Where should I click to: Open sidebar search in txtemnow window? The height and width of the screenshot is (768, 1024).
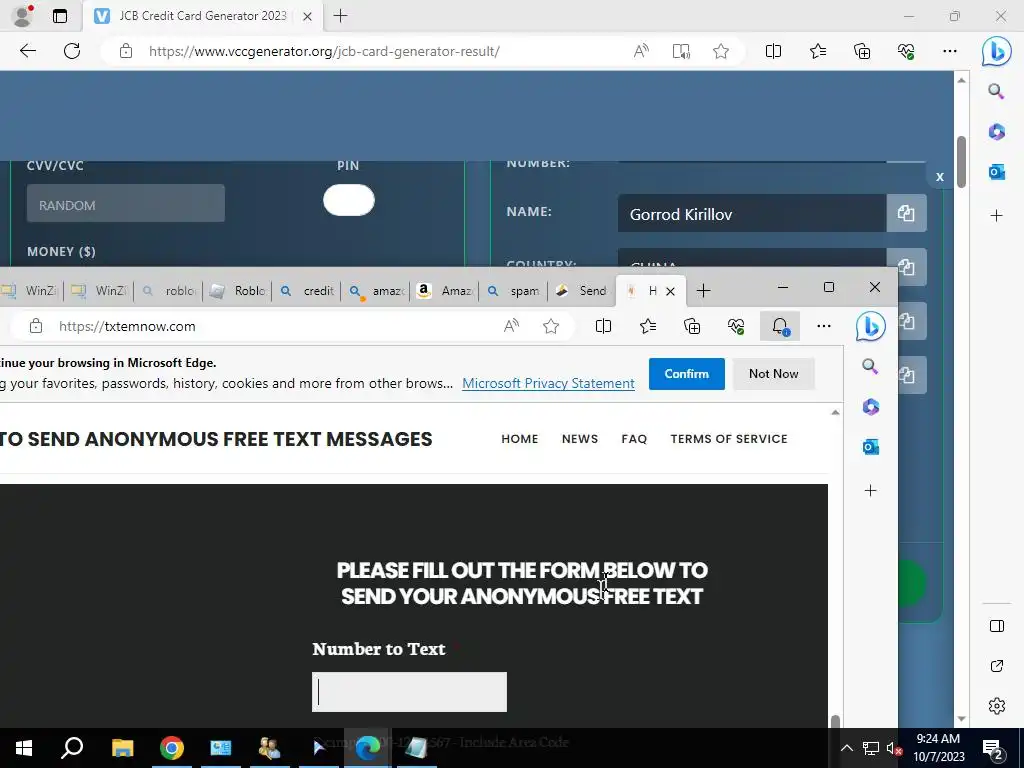(x=870, y=366)
